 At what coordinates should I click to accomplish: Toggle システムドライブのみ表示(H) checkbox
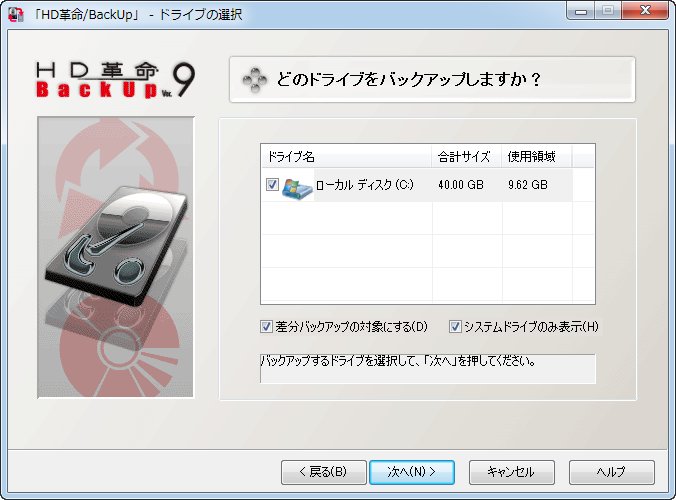(x=455, y=327)
